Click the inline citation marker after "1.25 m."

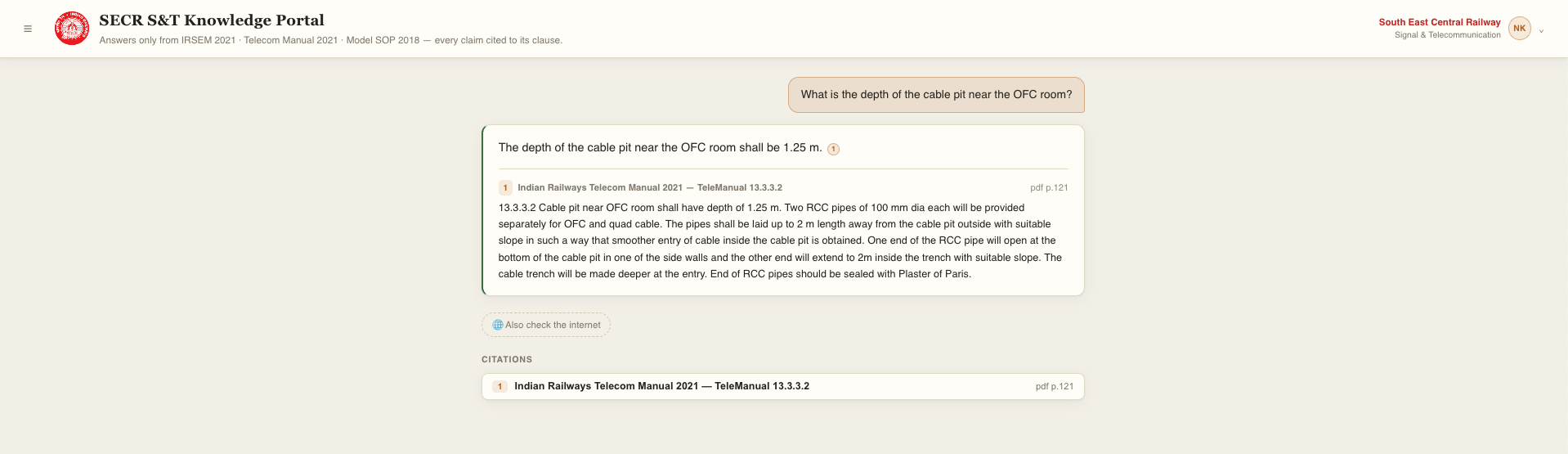click(833, 149)
